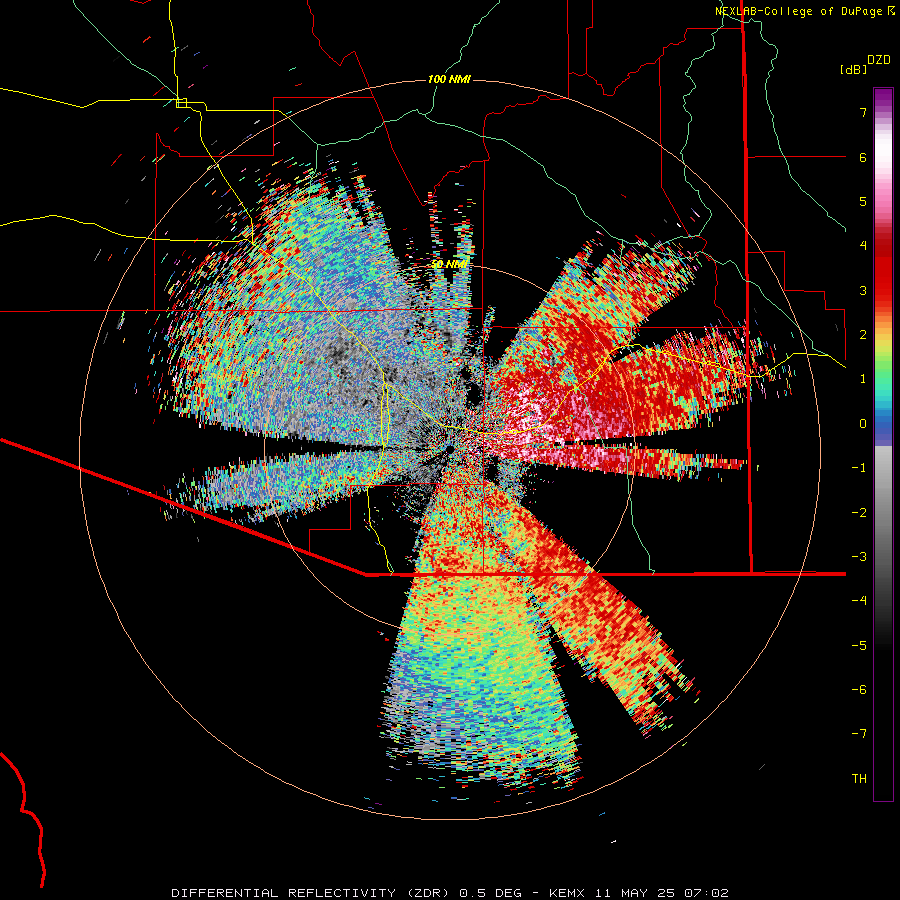The width and height of the screenshot is (900, 900).
Task: Click the 5 value on the color scale
Action: (x=863, y=201)
